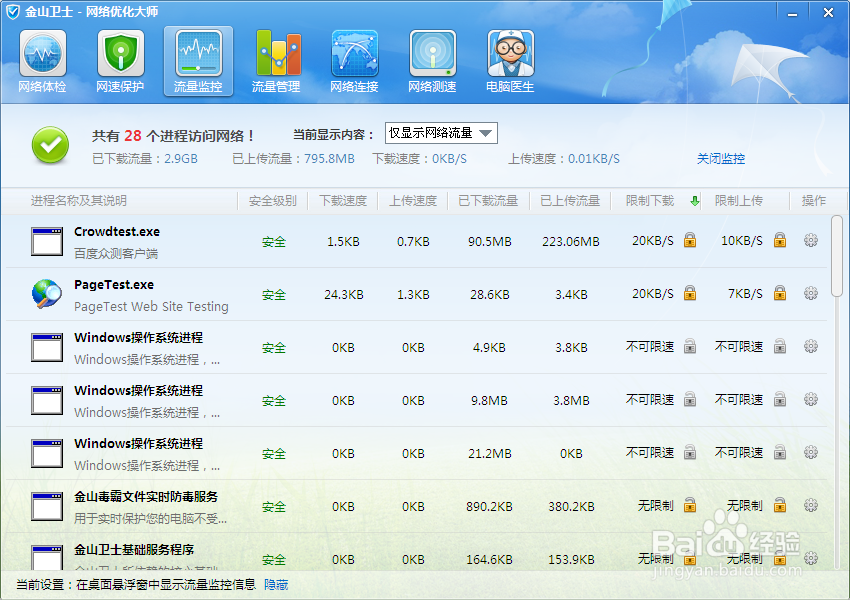Toggle download lock for 金山卫士基础服务程序
This screenshot has height=600, width=850.
pos(690,558)
